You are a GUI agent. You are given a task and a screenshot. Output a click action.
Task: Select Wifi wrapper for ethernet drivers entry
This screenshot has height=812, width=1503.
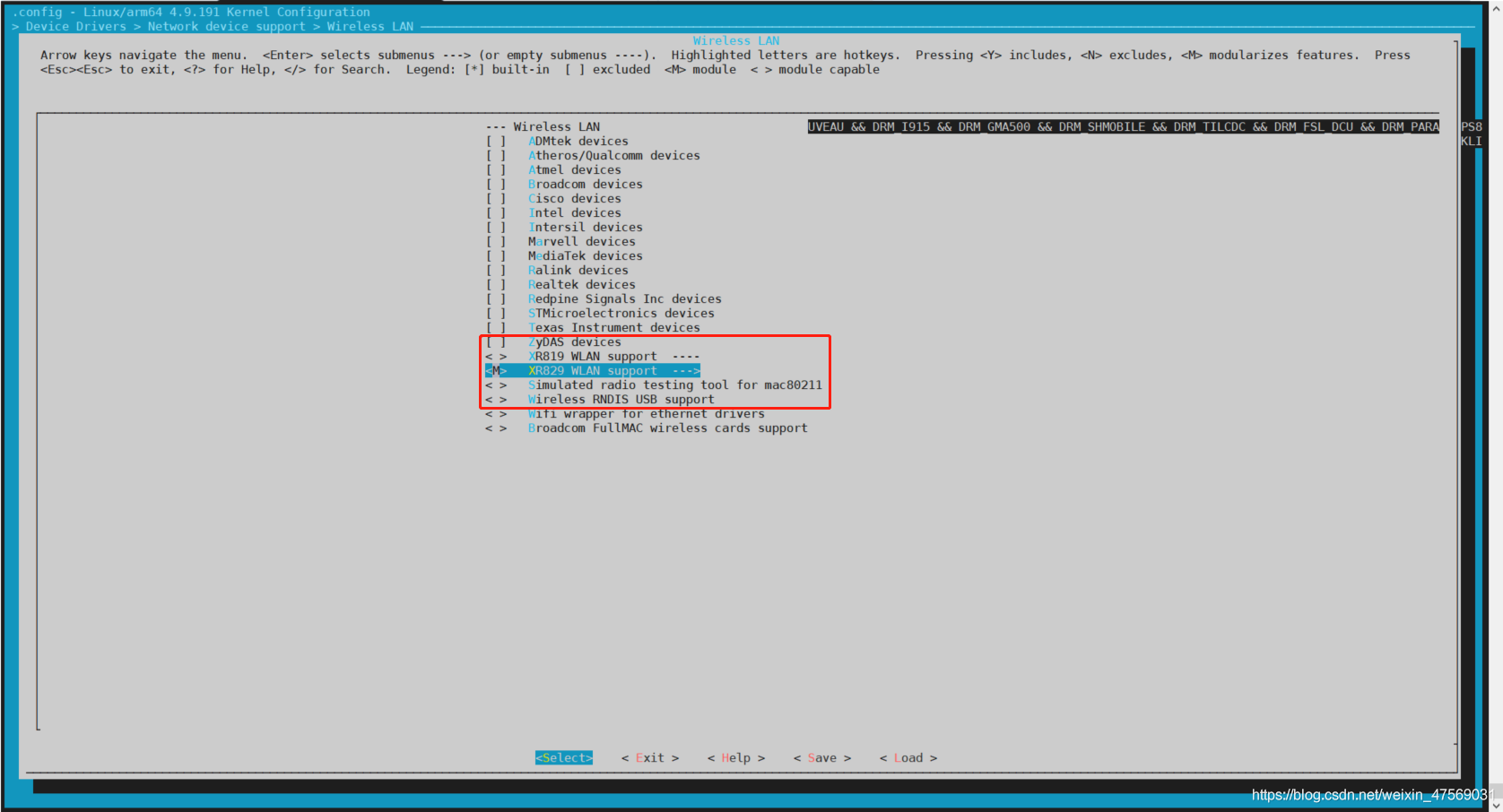(x=647, y=414)
